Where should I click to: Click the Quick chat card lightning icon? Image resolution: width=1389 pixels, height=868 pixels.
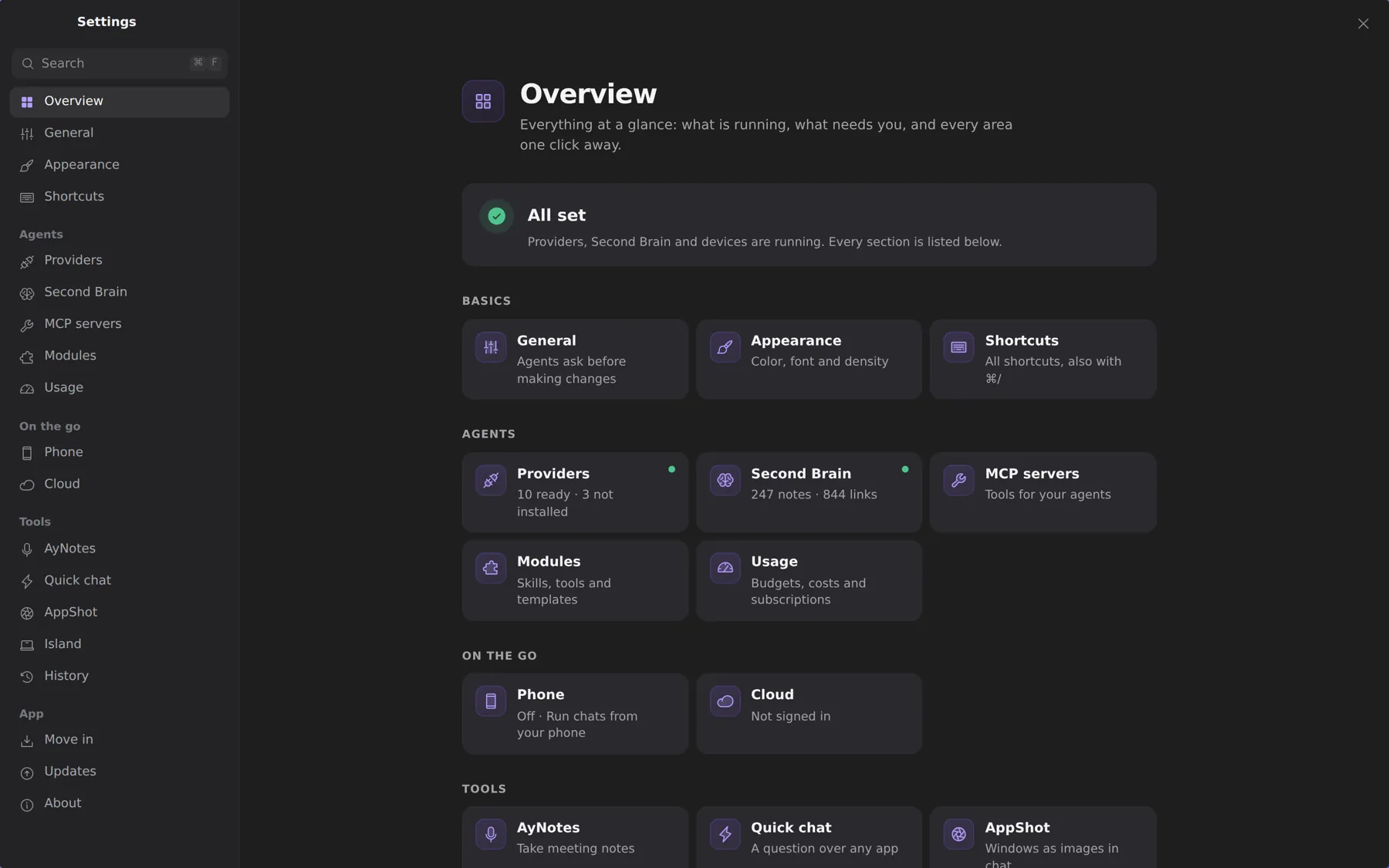tap(725, 834)
